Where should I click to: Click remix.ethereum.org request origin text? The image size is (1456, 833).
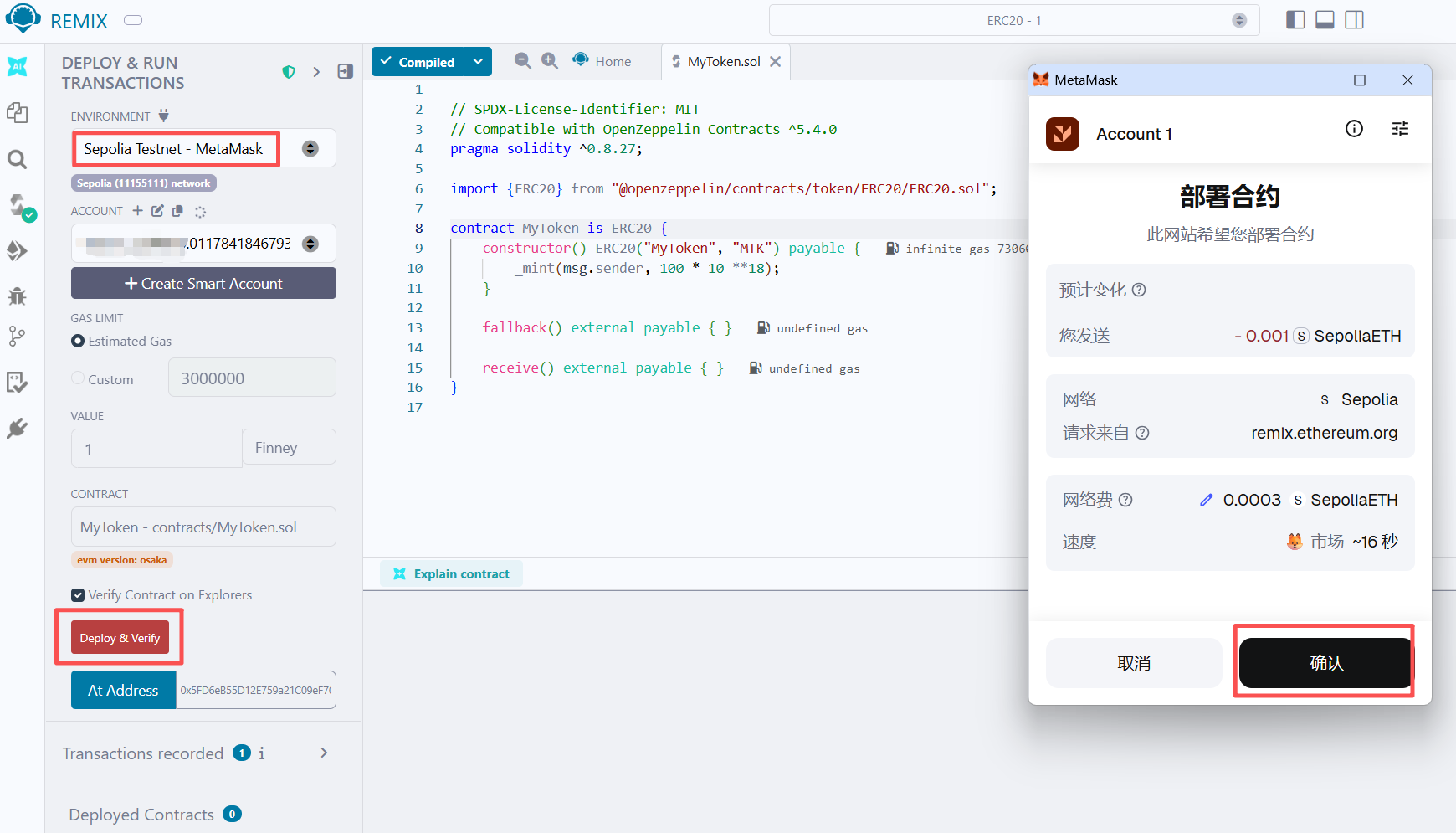click(1324, 433)
